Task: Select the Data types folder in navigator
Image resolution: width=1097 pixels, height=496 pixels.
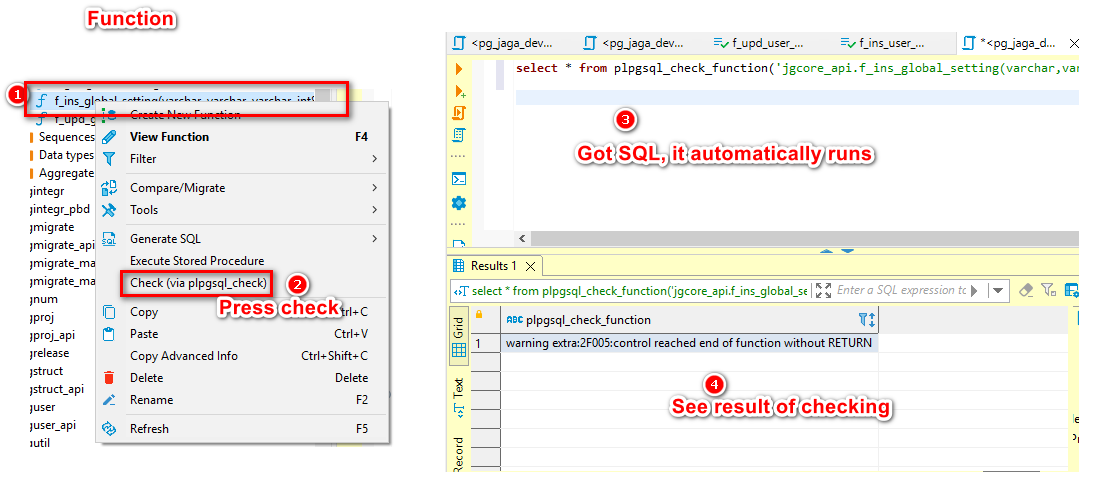Action: 66,155
